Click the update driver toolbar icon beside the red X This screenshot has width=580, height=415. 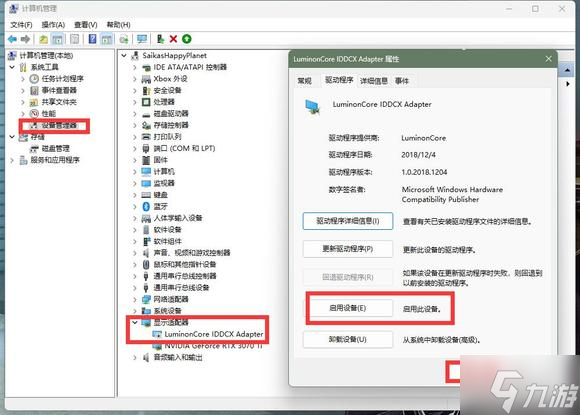(x=160, y=39)
